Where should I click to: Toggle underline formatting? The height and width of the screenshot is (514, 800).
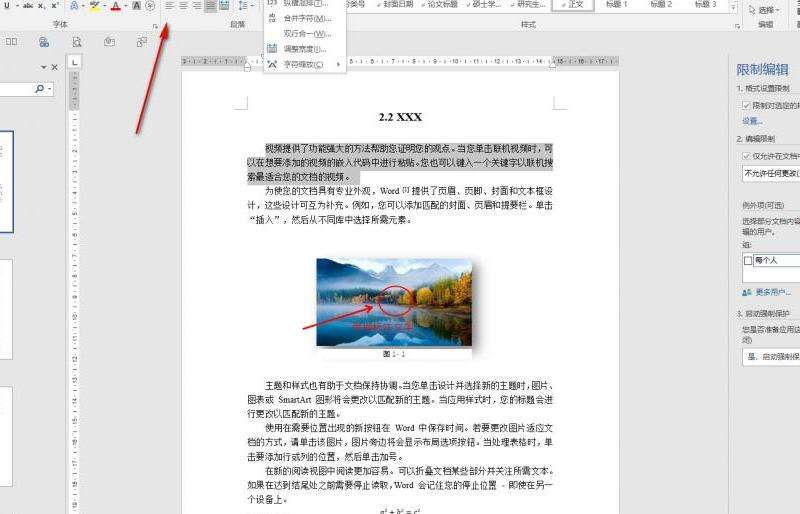[7, 6]
